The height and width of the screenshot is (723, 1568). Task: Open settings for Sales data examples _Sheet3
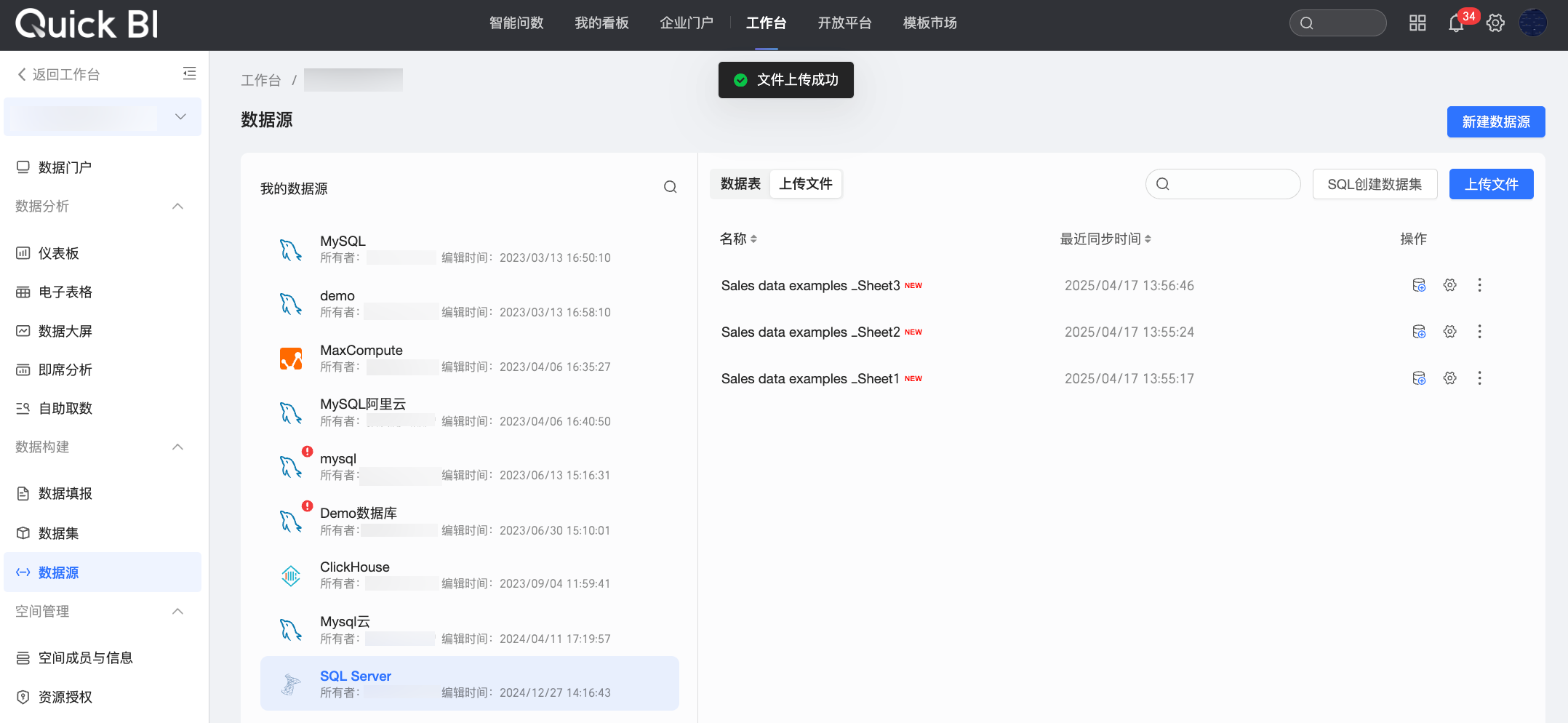pyautogui.click(x=1450, y=285)
